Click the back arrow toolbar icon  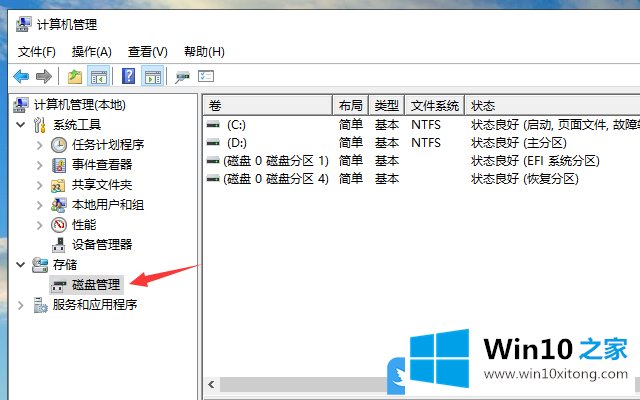[21, 76]
